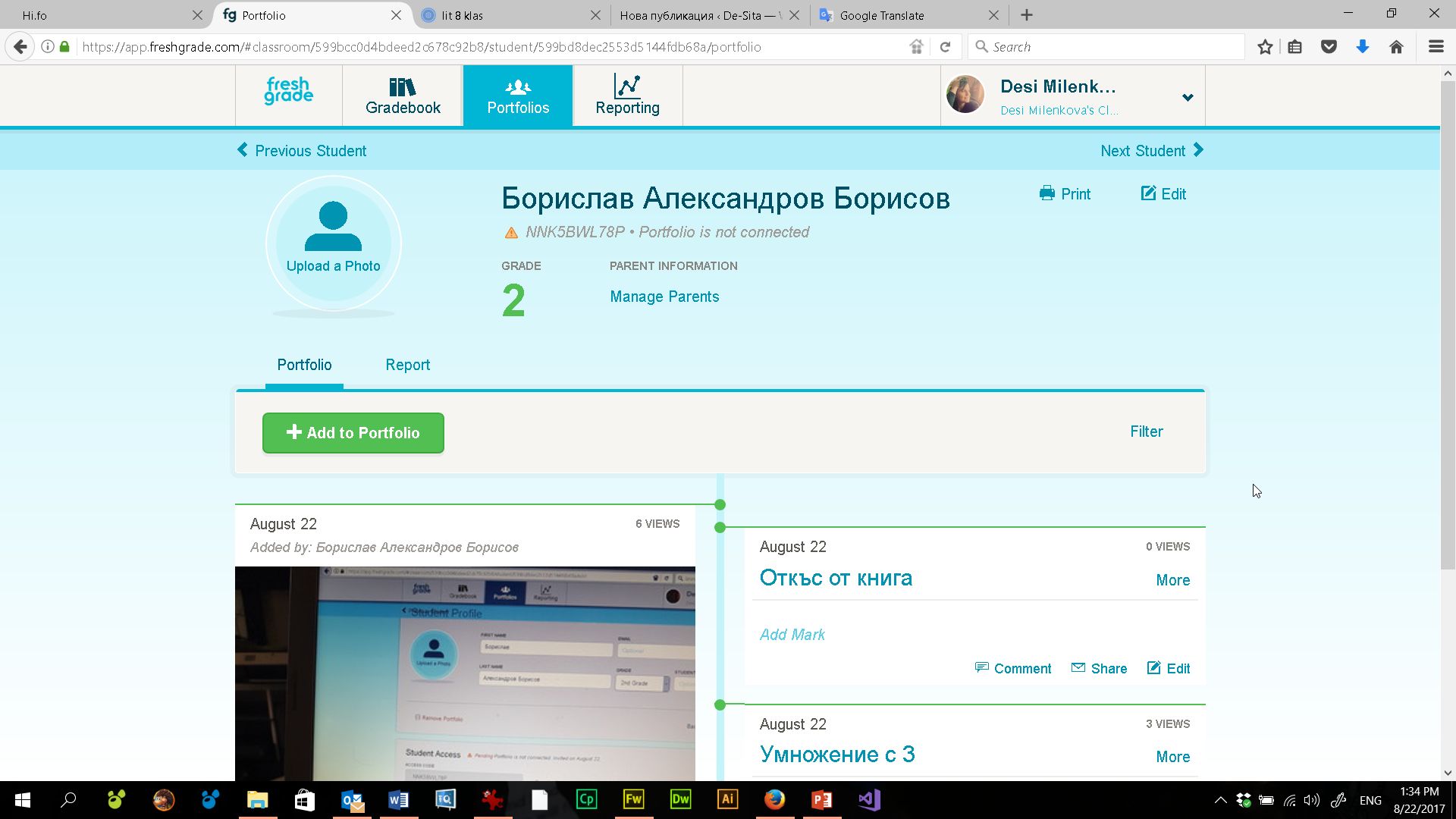Open the Откъс от книга entry
1456x819 pixels.
tap(836, 578)
